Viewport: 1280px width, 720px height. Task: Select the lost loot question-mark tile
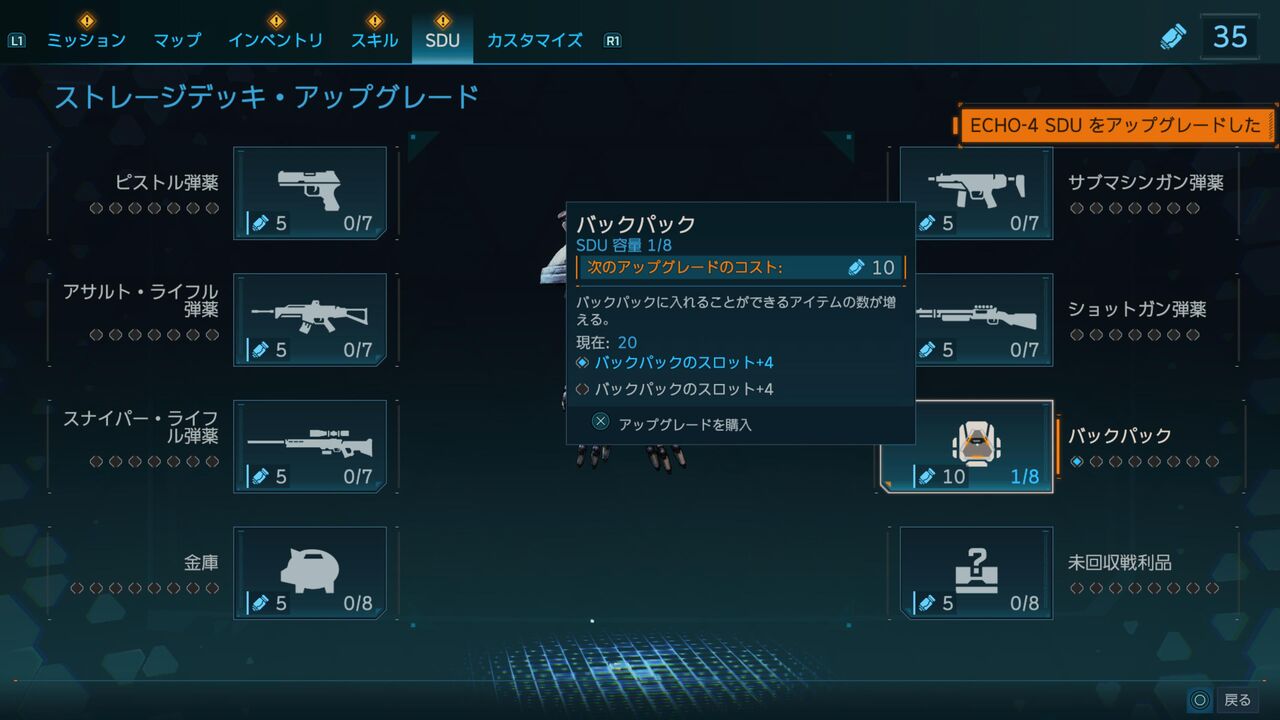pos(976,573)
